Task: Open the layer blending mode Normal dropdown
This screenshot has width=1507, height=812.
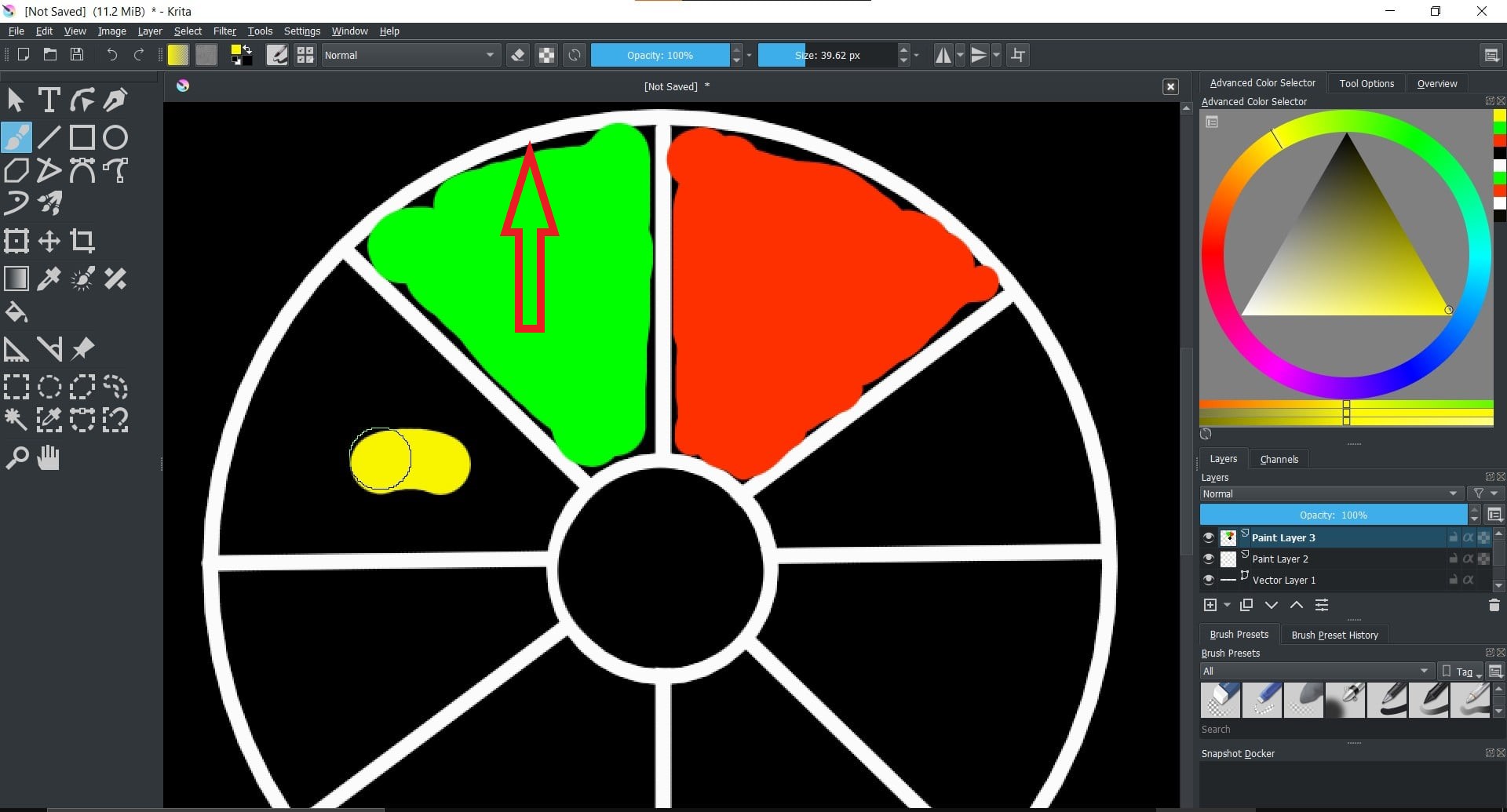Action: [1331, 493]
